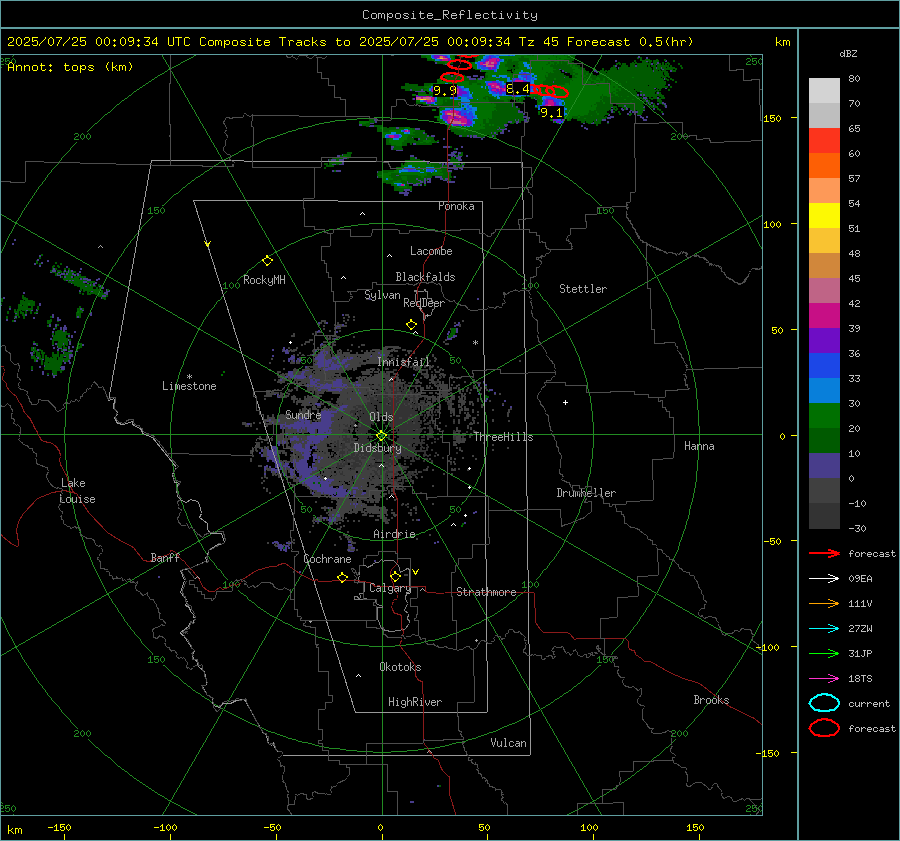Click the Hanna city label

699,446
